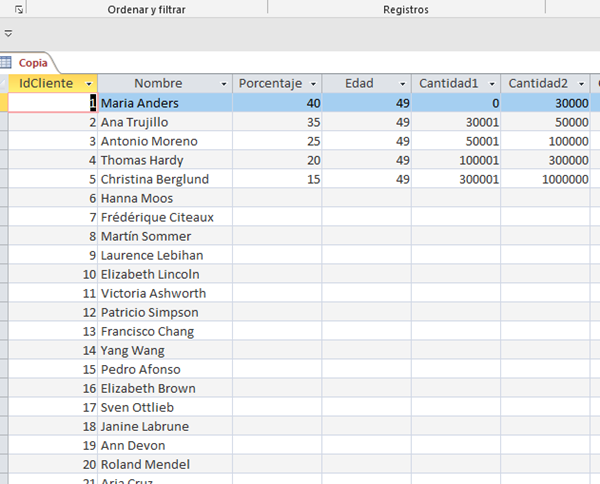Image resolution: width=600 pixels, height=484 pixels.
Task: Click the Elizabeth Lincoln name cell
Action: (165, 274)
